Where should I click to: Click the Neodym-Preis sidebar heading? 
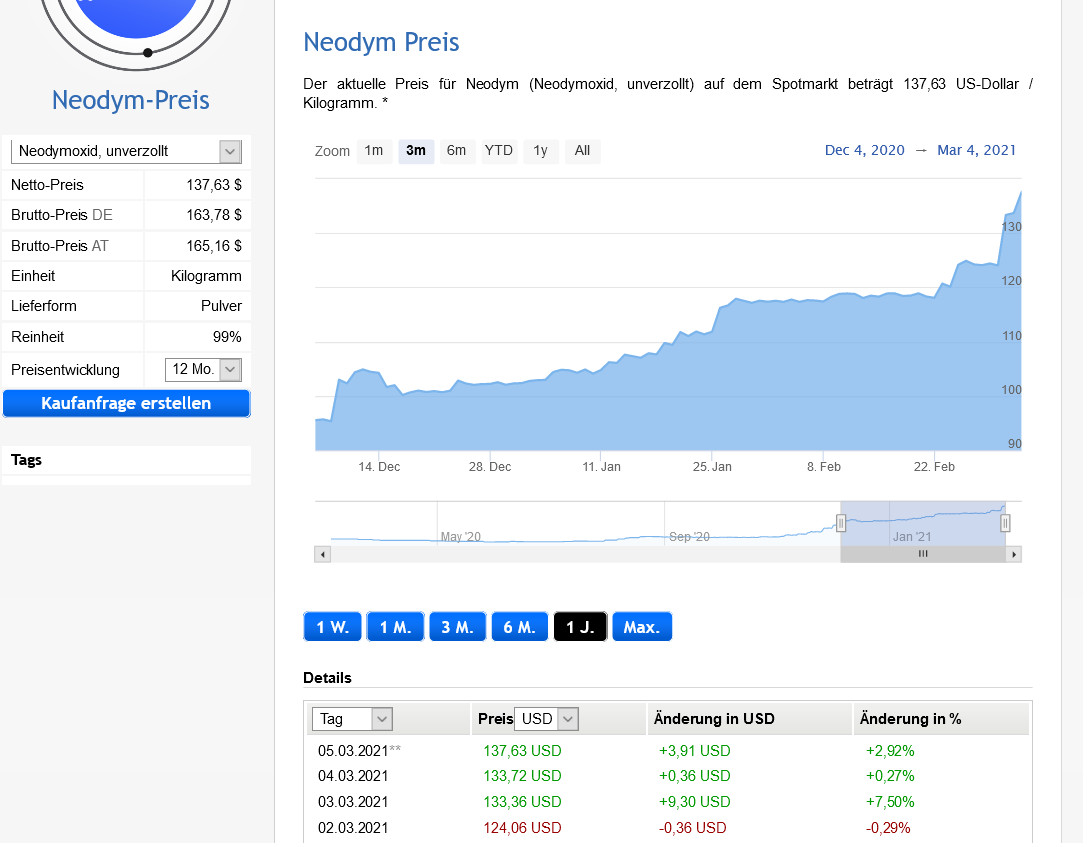point(131,101)
